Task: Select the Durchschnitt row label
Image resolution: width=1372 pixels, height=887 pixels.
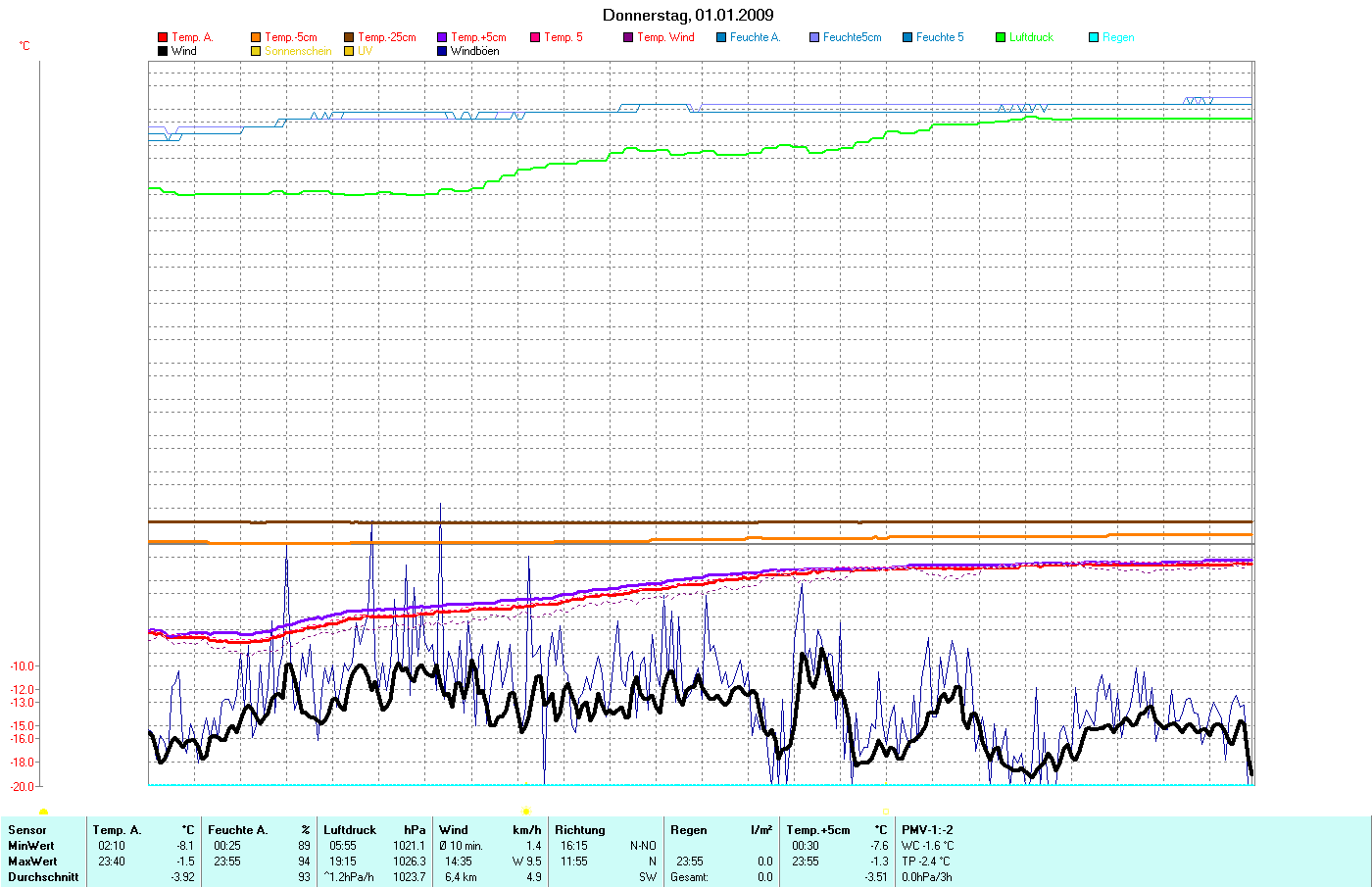Action: (43, 877)
